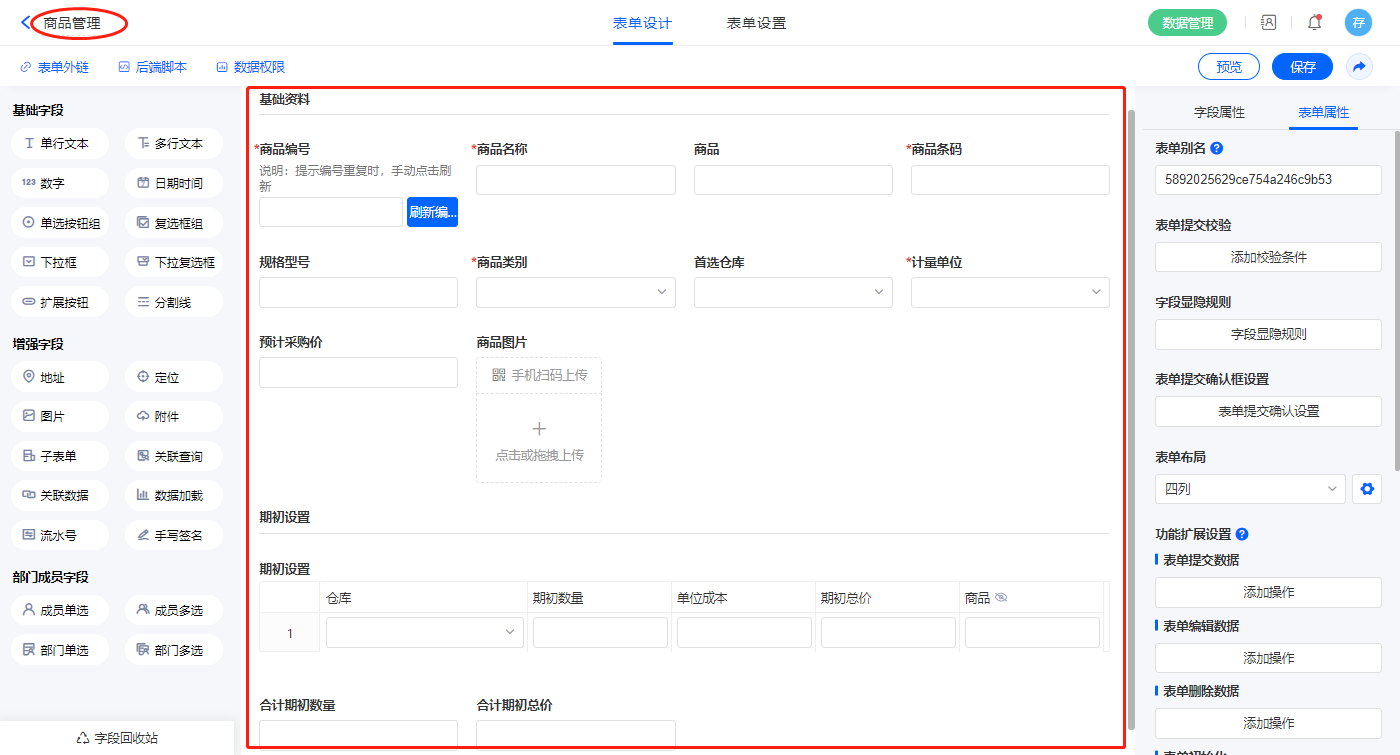Screen dimensions: 1400x755
Task: Click the user avatar 存
Action: tap(1357, 22)
